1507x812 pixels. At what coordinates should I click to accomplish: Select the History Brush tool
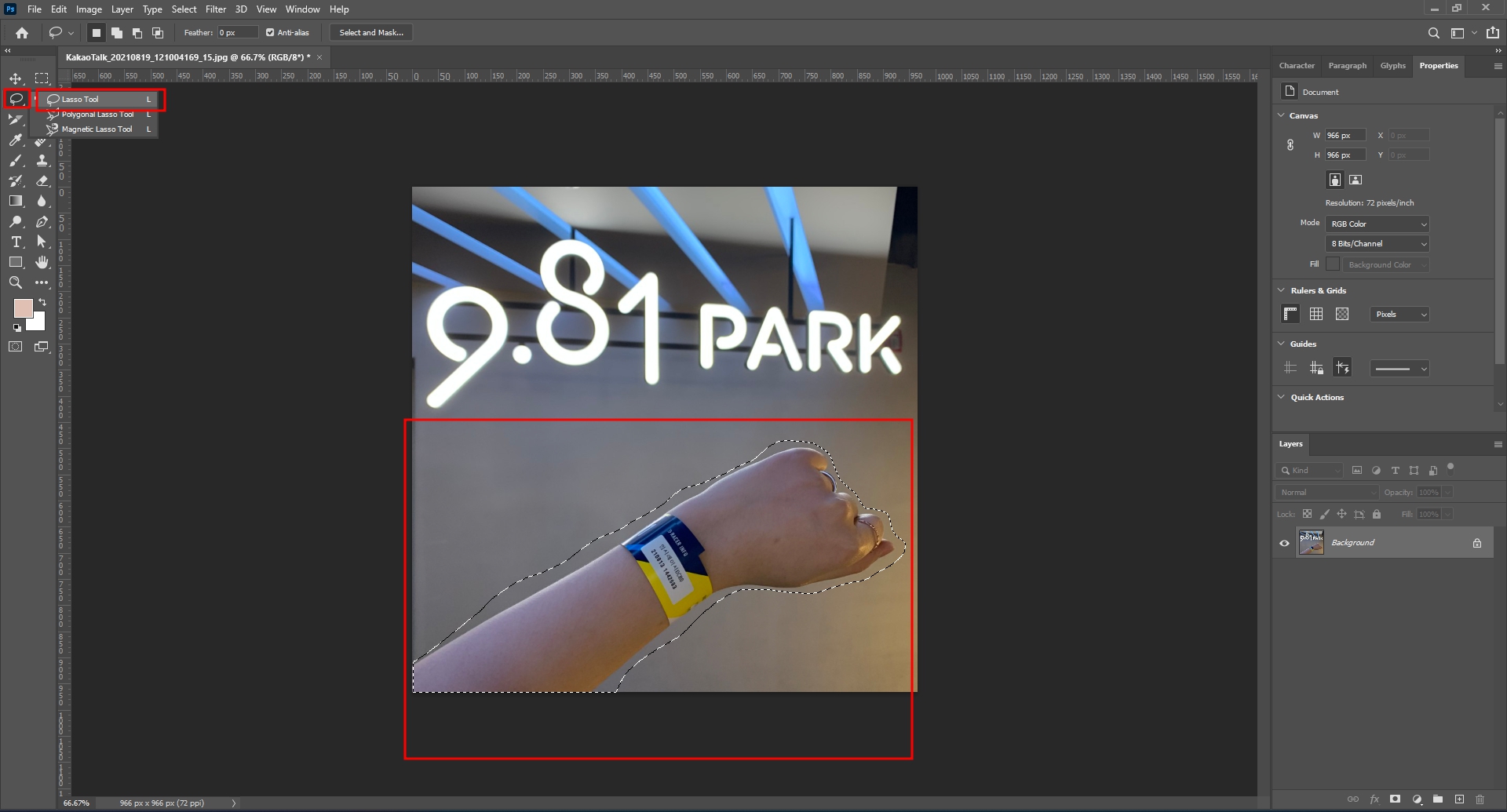16,180
